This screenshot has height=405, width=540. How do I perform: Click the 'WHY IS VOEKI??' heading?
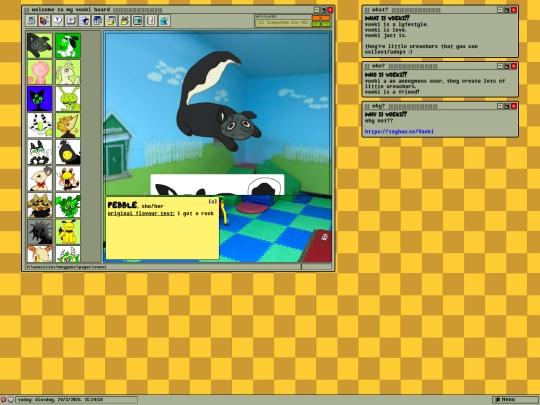click(x=386, y=115)
